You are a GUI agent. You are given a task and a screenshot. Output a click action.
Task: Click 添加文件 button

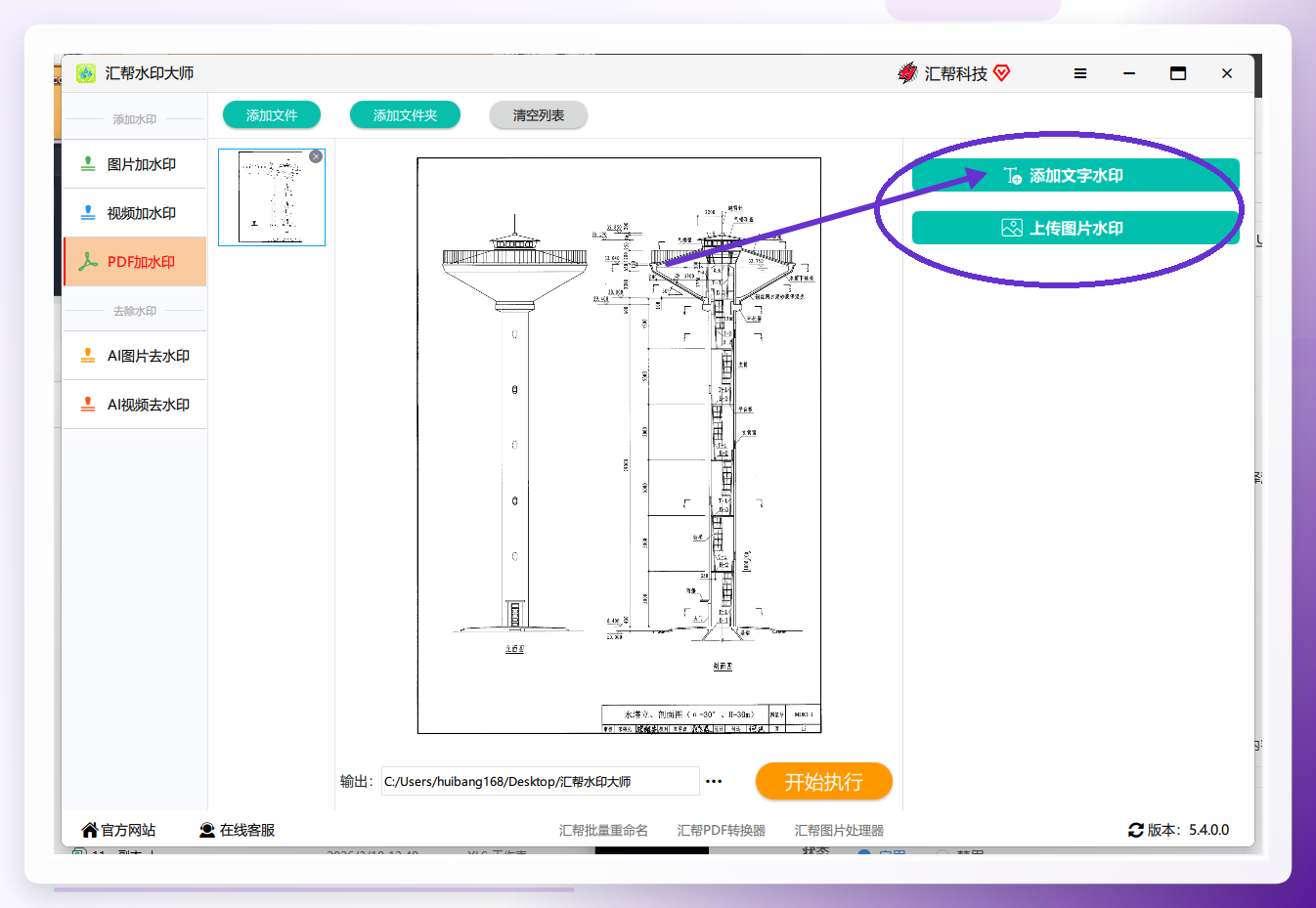[x=272, y=115]
